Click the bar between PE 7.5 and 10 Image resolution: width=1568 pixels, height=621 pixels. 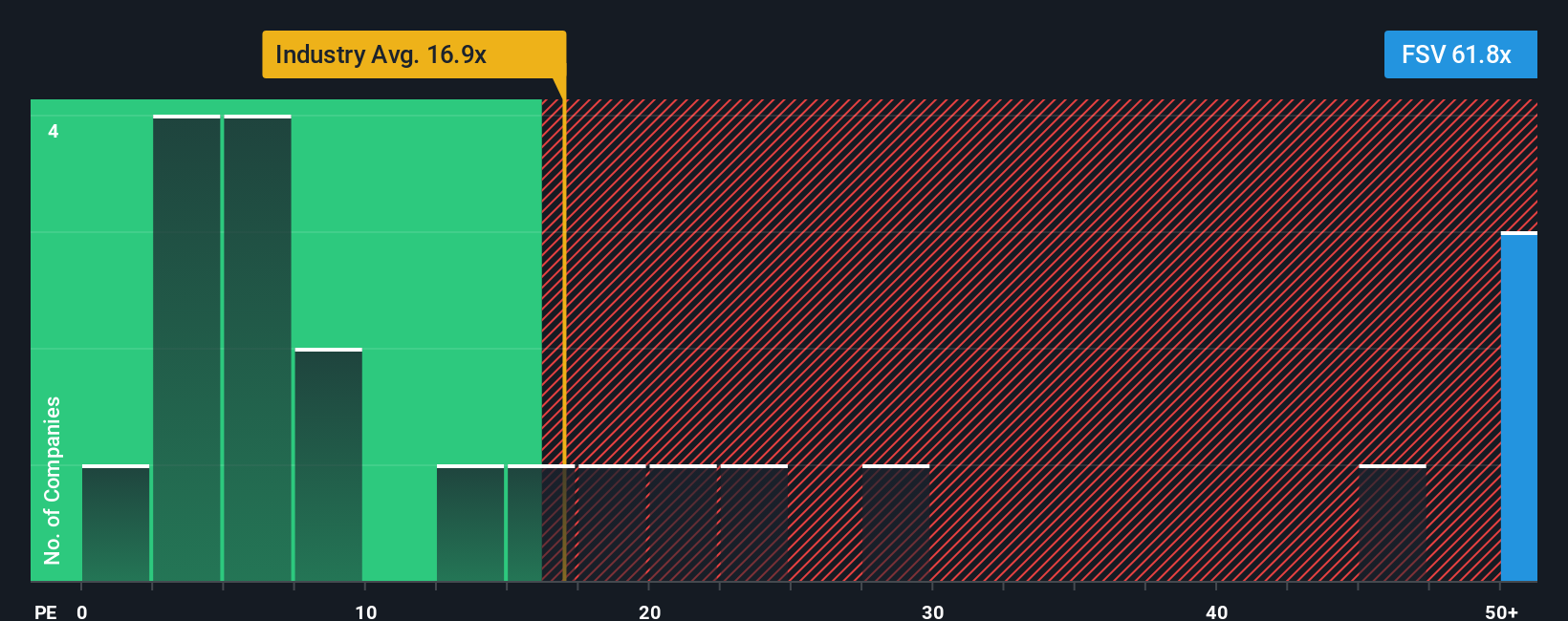(328, 465)
